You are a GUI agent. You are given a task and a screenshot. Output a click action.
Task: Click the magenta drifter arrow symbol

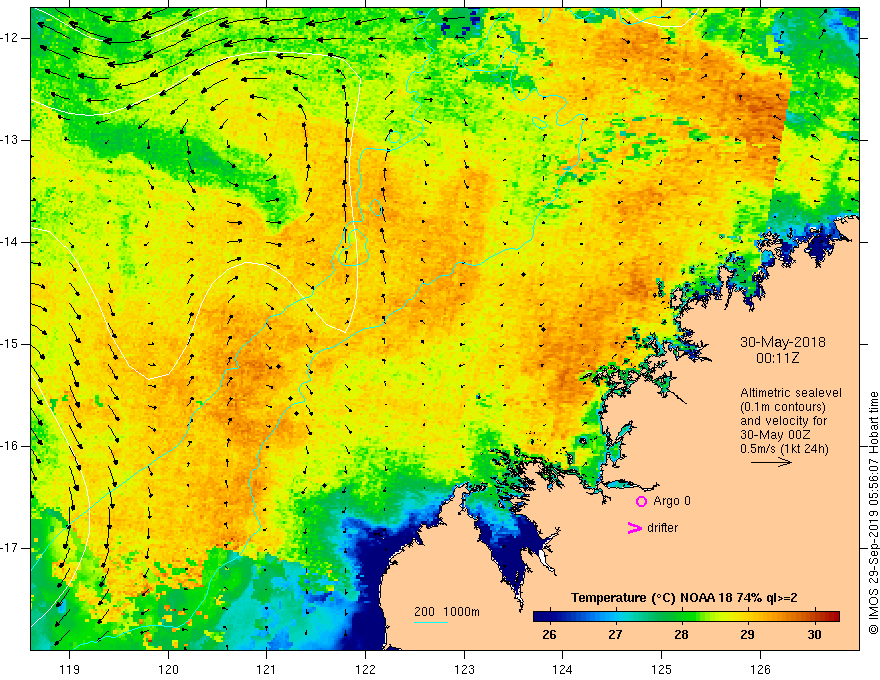tap(634, 528)
